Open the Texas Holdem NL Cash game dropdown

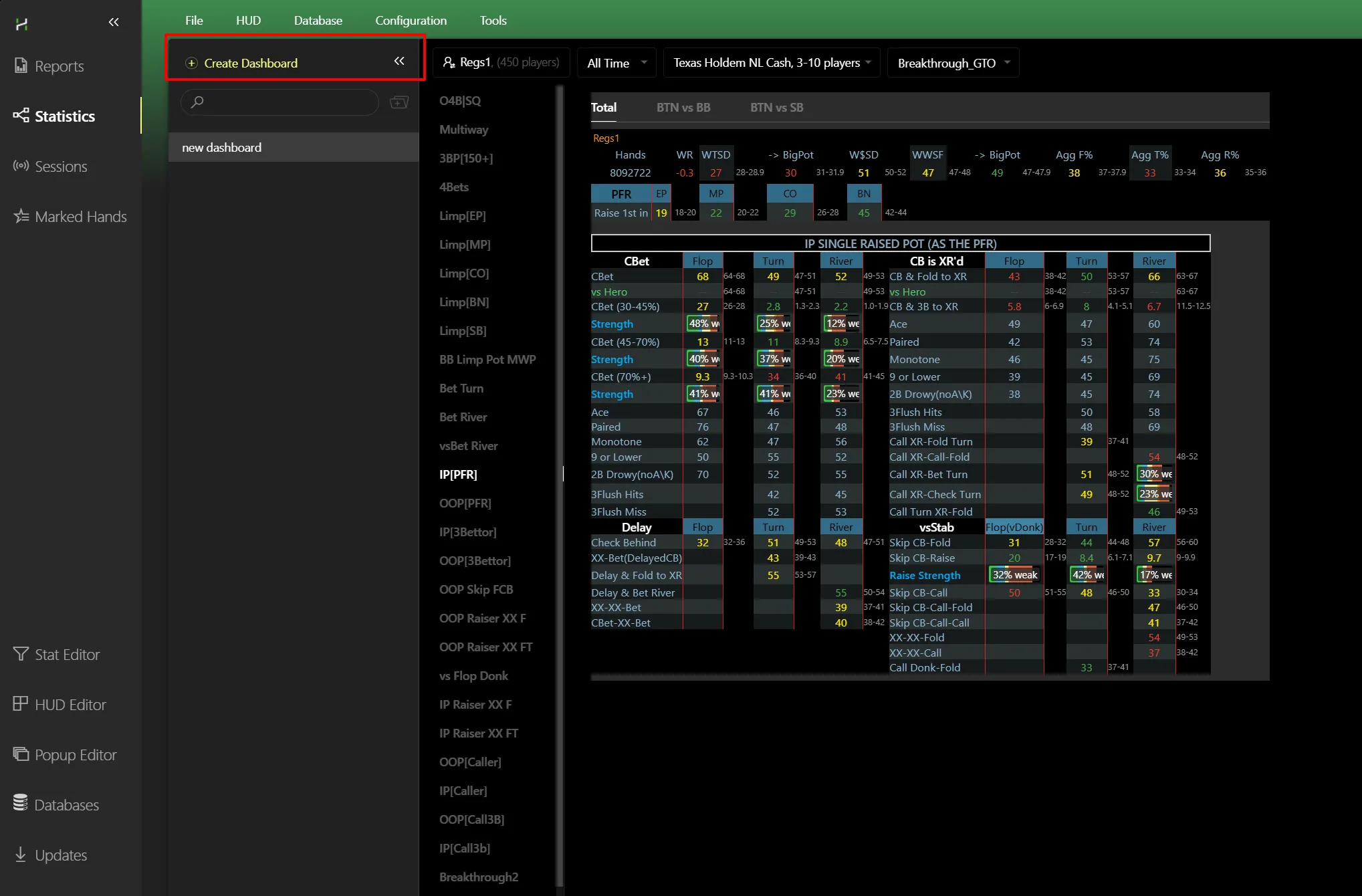point(771,63)
